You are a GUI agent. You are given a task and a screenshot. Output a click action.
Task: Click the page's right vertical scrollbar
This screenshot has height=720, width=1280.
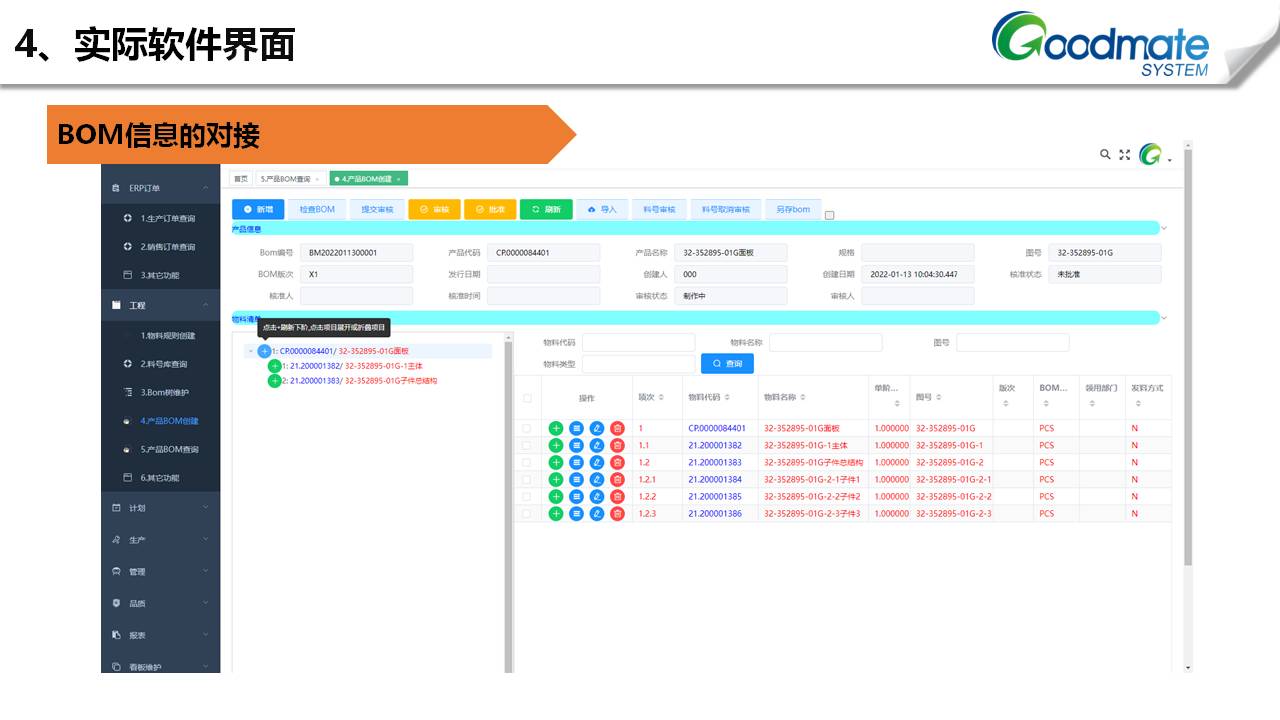tap(1188, 400)
